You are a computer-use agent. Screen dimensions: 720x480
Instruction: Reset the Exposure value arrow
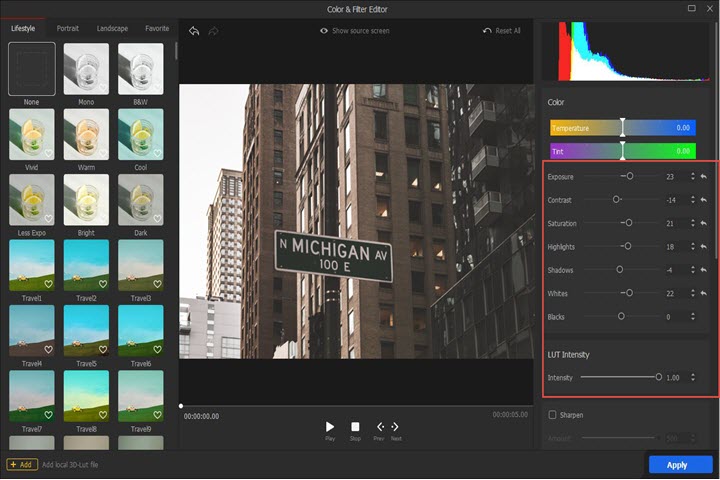(703, 176)
